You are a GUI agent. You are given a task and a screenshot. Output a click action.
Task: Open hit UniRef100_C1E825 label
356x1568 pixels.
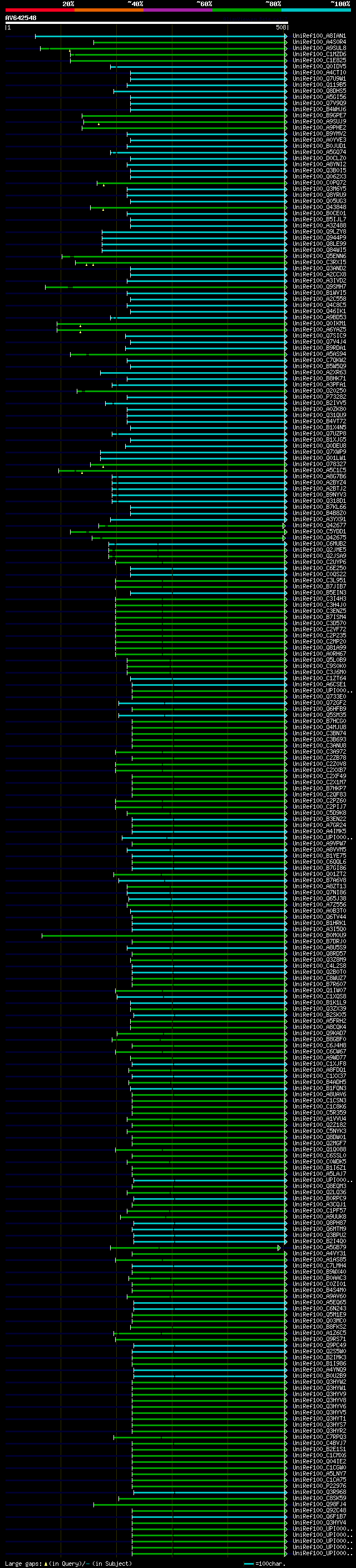(x=319, y=60)
